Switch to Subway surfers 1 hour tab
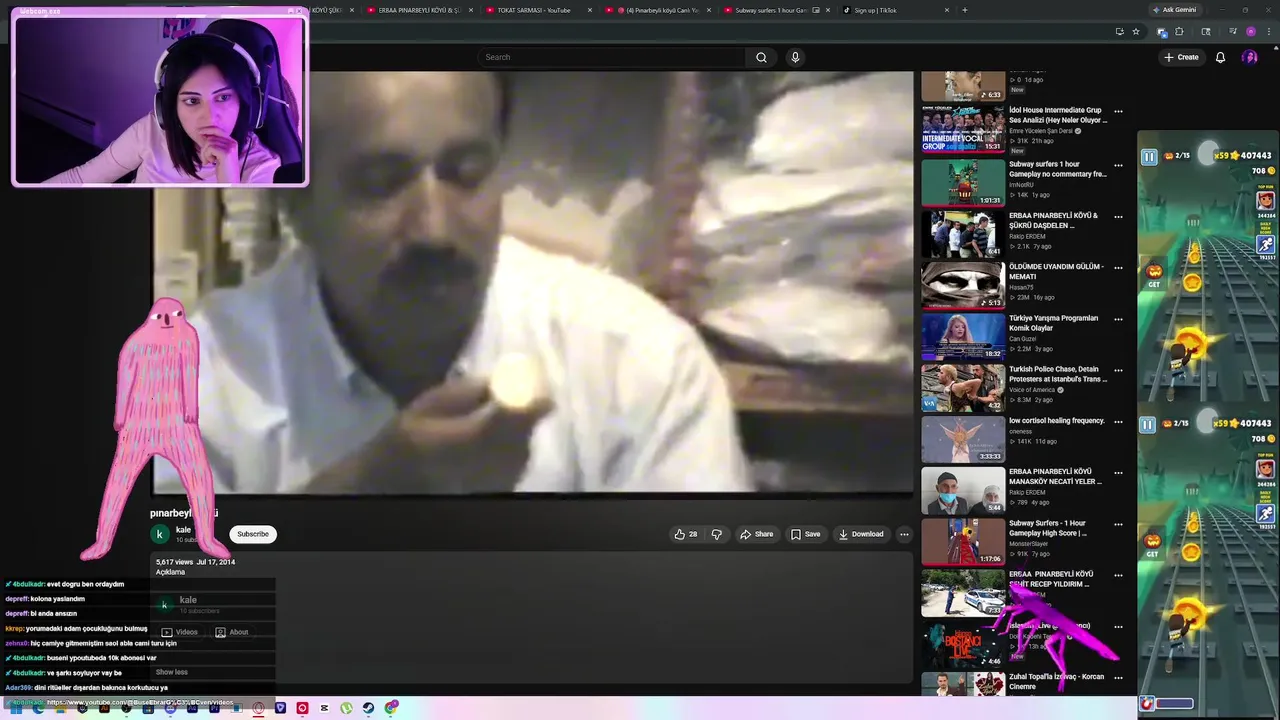Screen dimensions: 1280x720 775,10
